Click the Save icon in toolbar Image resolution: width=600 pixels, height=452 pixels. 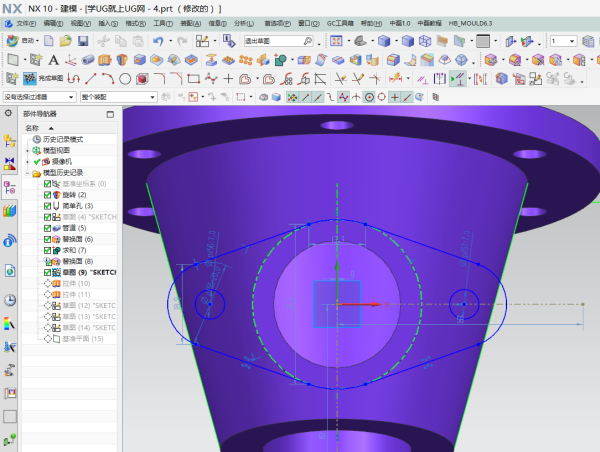click(x=83, y=41)
